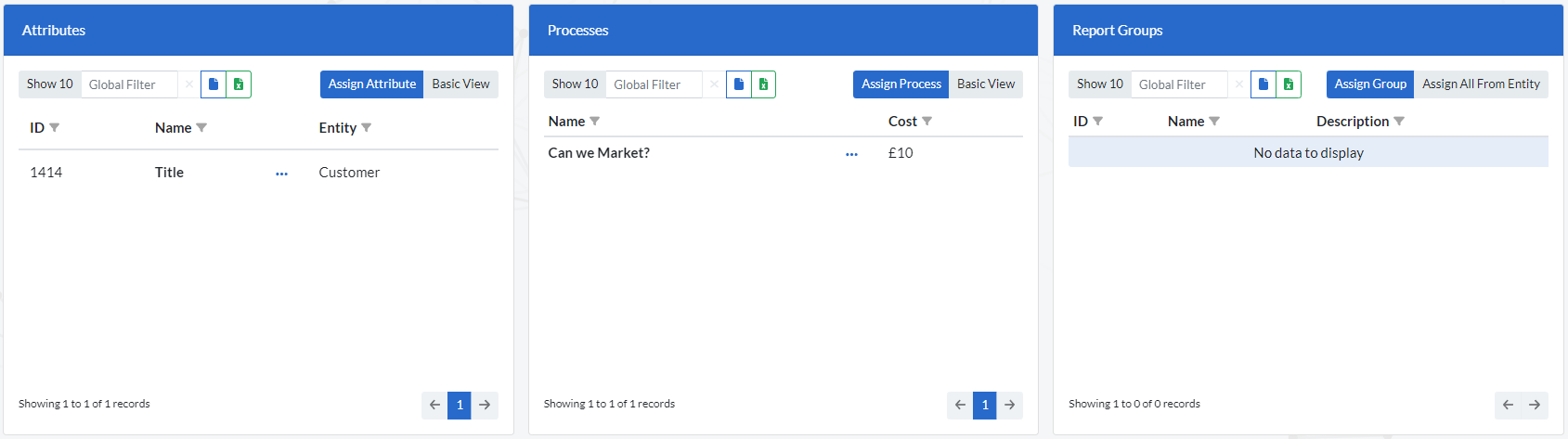The width and height of the screenshot is (1568, 439).
Task: Click the Assign Process button
Action: coord(901,84)
